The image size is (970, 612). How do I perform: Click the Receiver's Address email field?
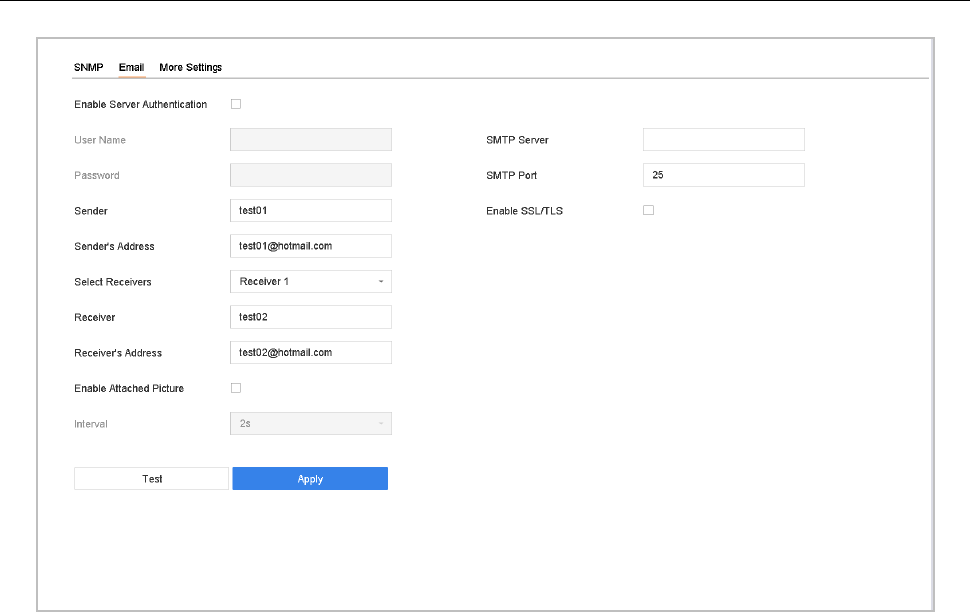310,353
